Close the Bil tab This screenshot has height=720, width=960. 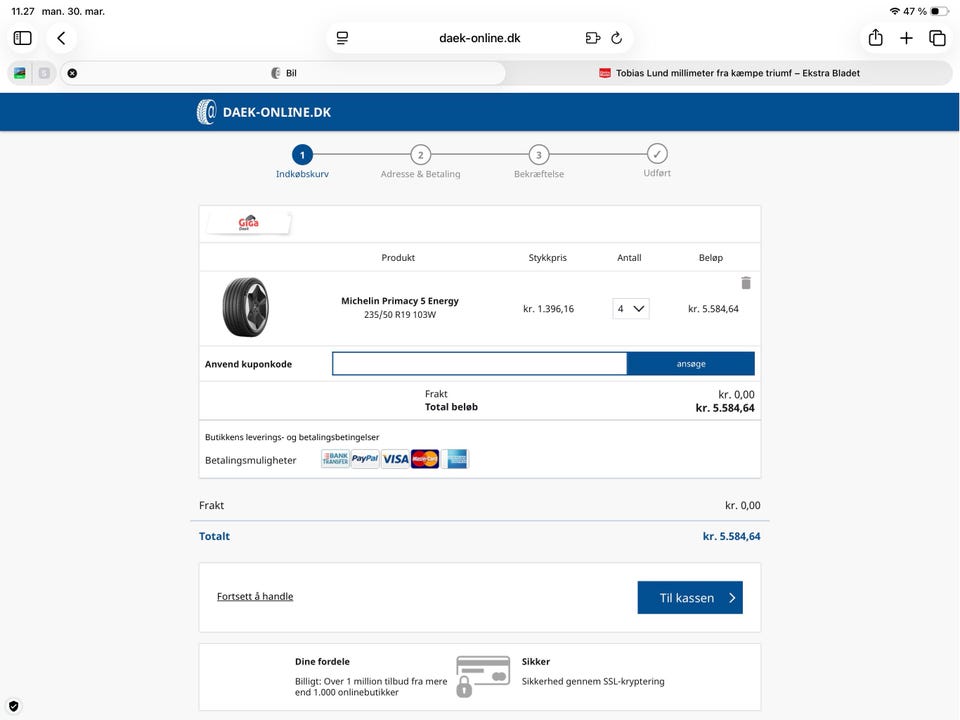click(72, 73)
